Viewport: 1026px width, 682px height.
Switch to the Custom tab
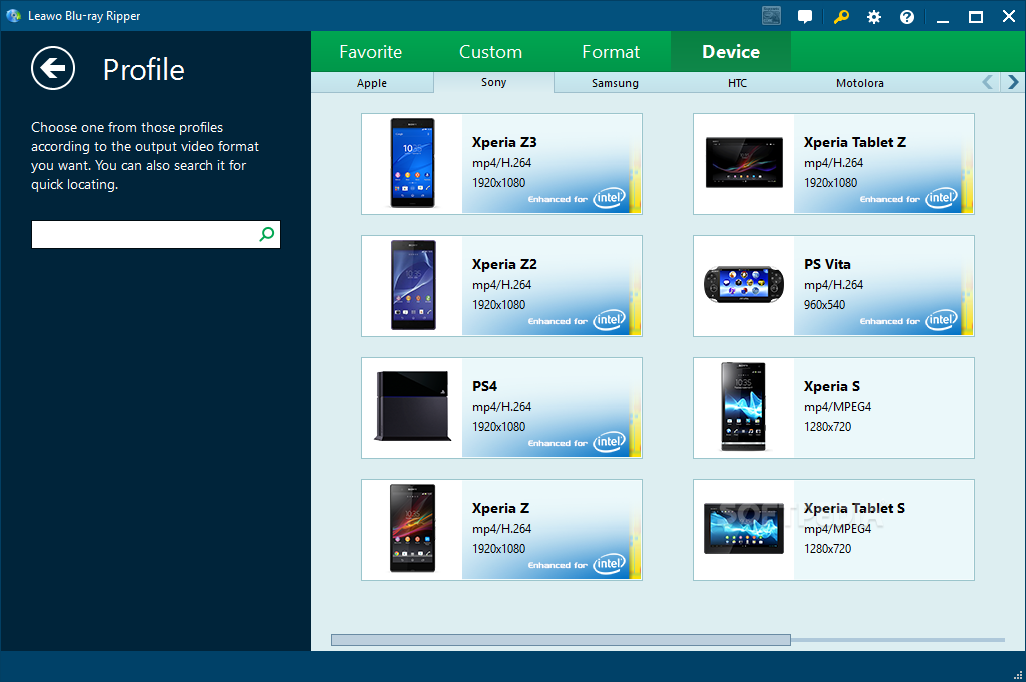point(491,52)
